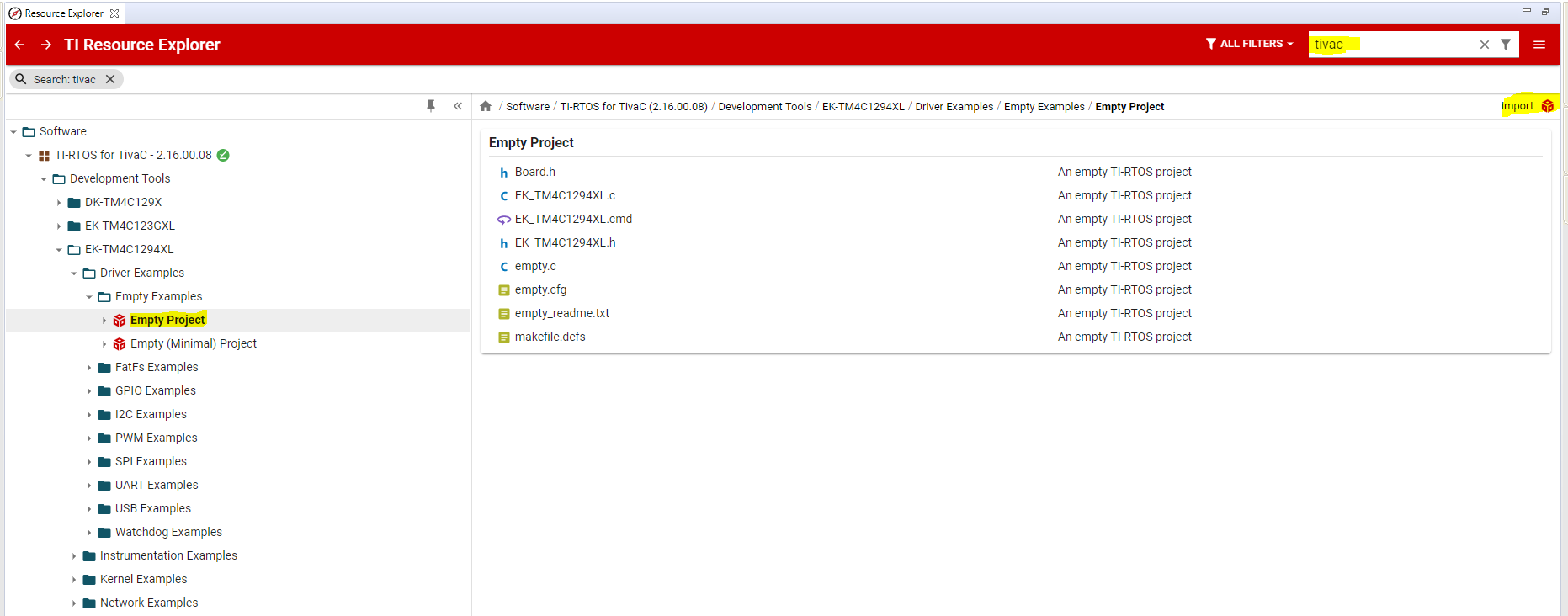Open EK_TM4C1294XL.c source file

click(565, 195)
